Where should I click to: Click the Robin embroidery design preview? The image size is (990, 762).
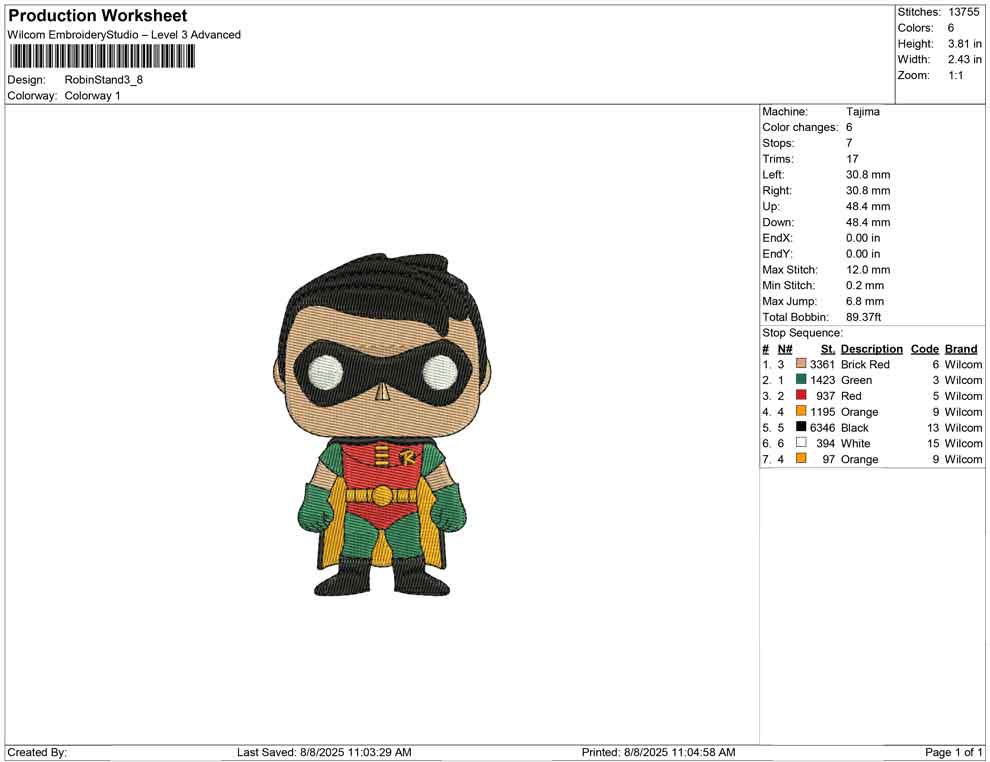381,425
